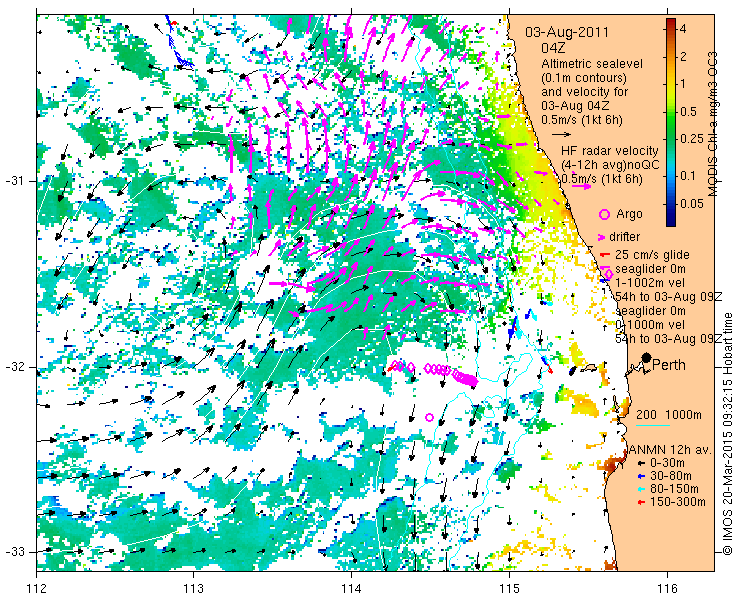Click the 04Z time label
The height and width of the screenshot is (600, 740).
554,48
